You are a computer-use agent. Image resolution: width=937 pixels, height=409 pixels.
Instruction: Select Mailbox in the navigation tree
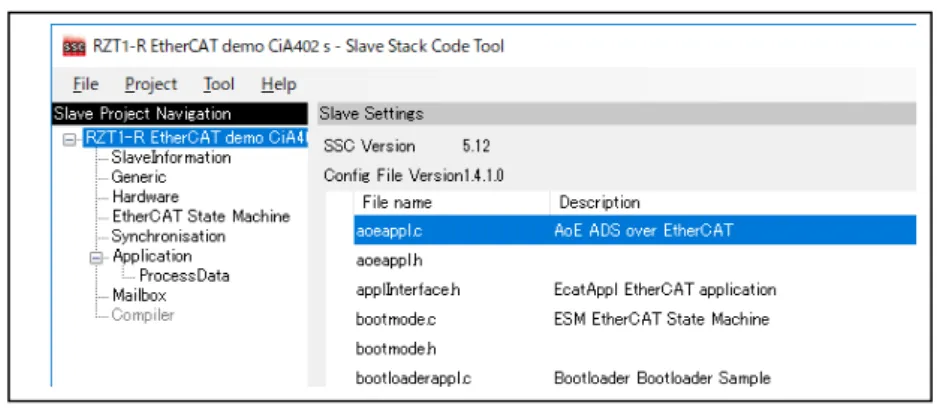[139, 295]
